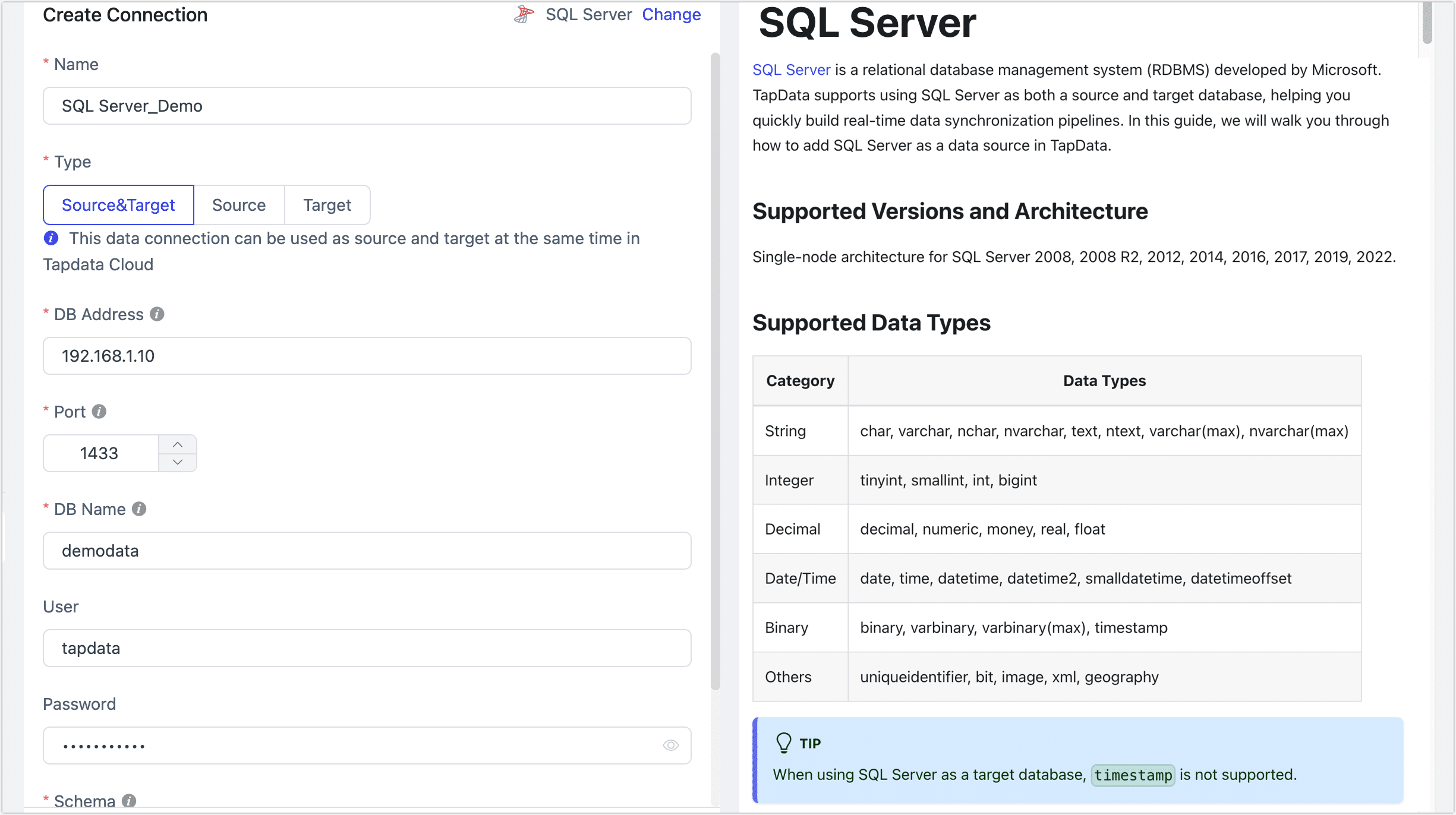
Task: Click the info icon next to DB Address
Action: 157,314
